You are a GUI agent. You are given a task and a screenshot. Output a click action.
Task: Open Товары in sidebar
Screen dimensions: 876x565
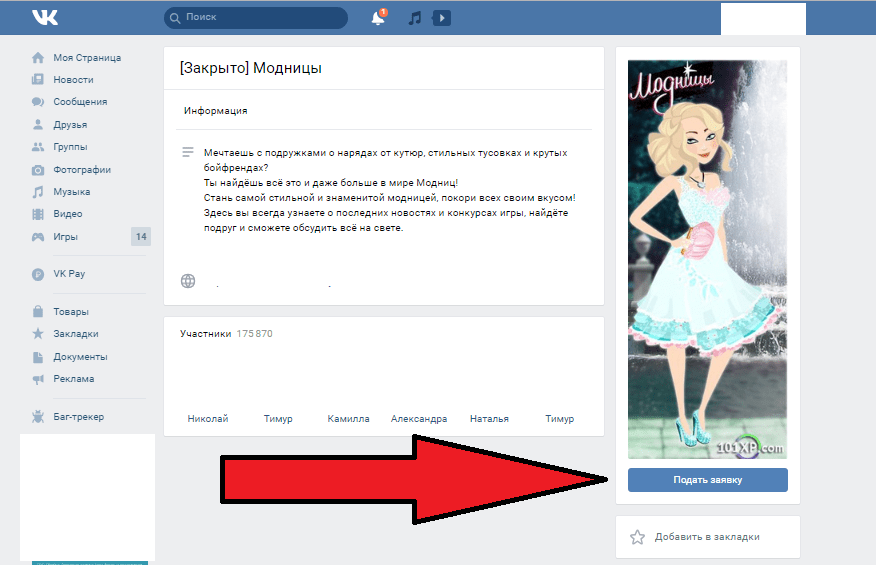(71, 312)
